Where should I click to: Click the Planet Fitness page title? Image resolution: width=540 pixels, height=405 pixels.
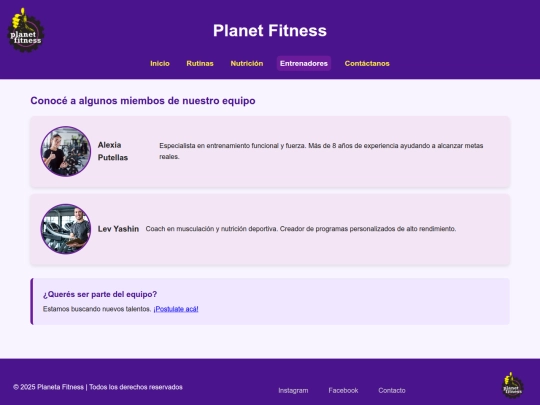270,30
